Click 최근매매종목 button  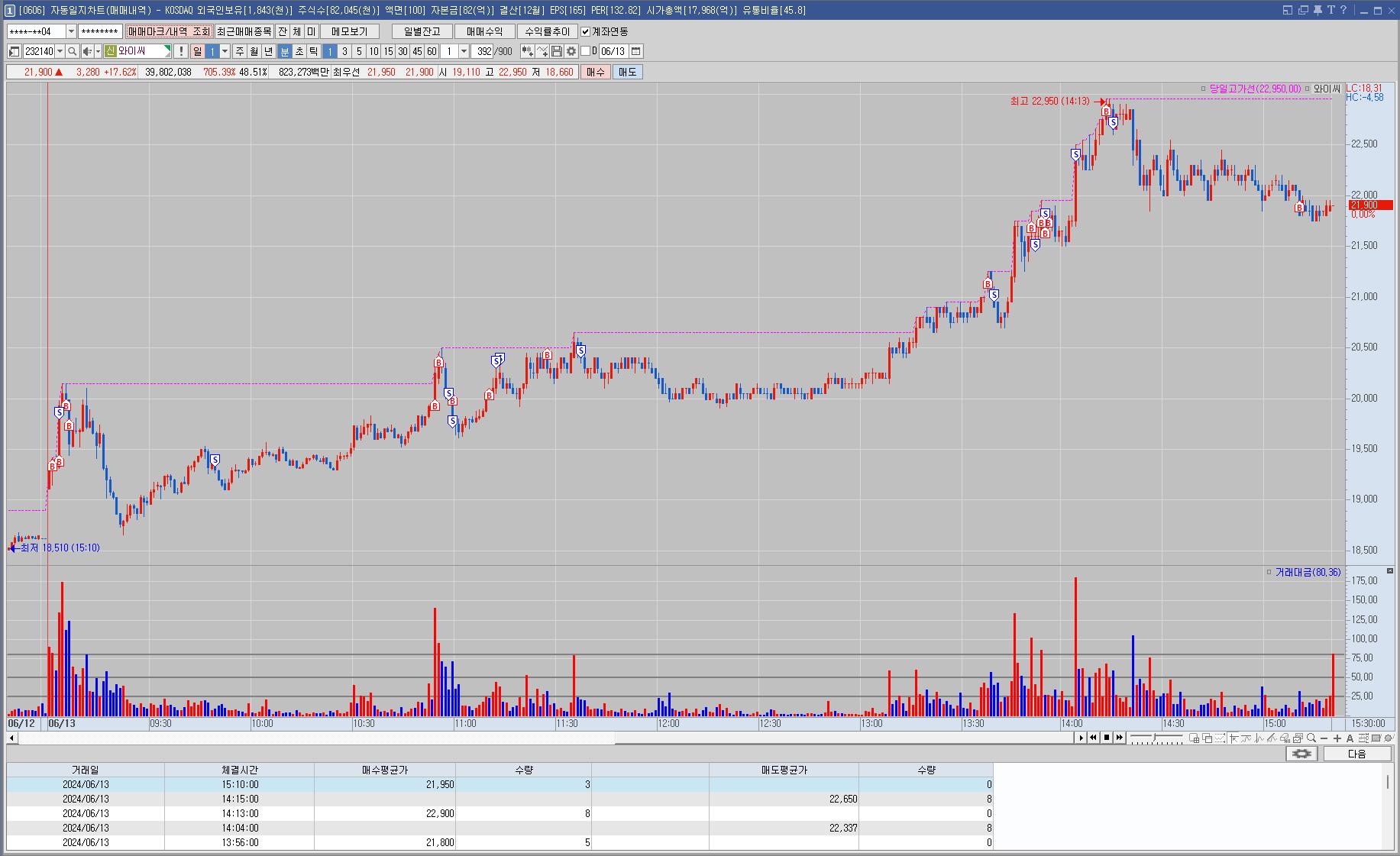coord(244,31)
